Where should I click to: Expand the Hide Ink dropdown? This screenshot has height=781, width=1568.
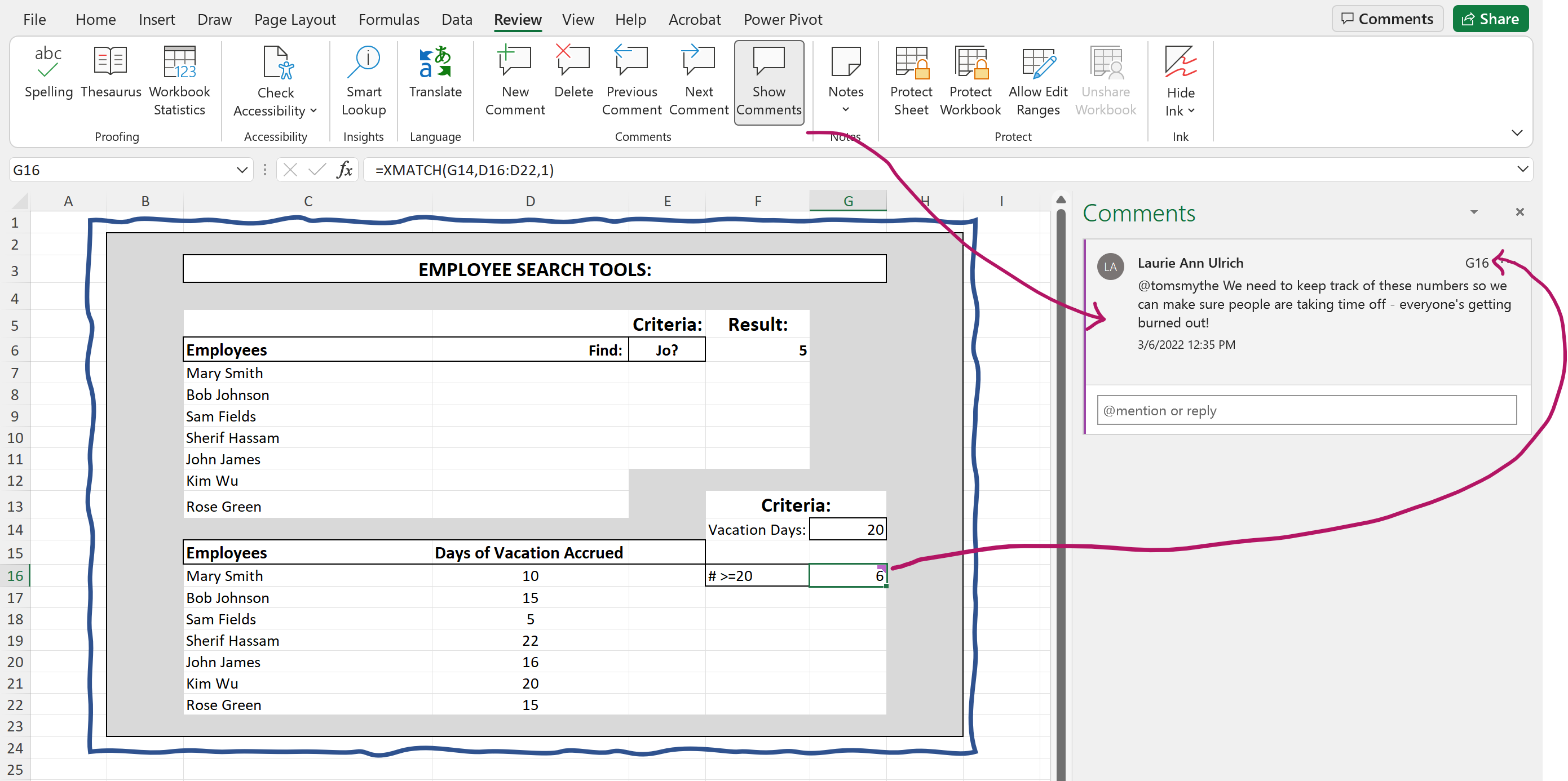click(1191, 110)
